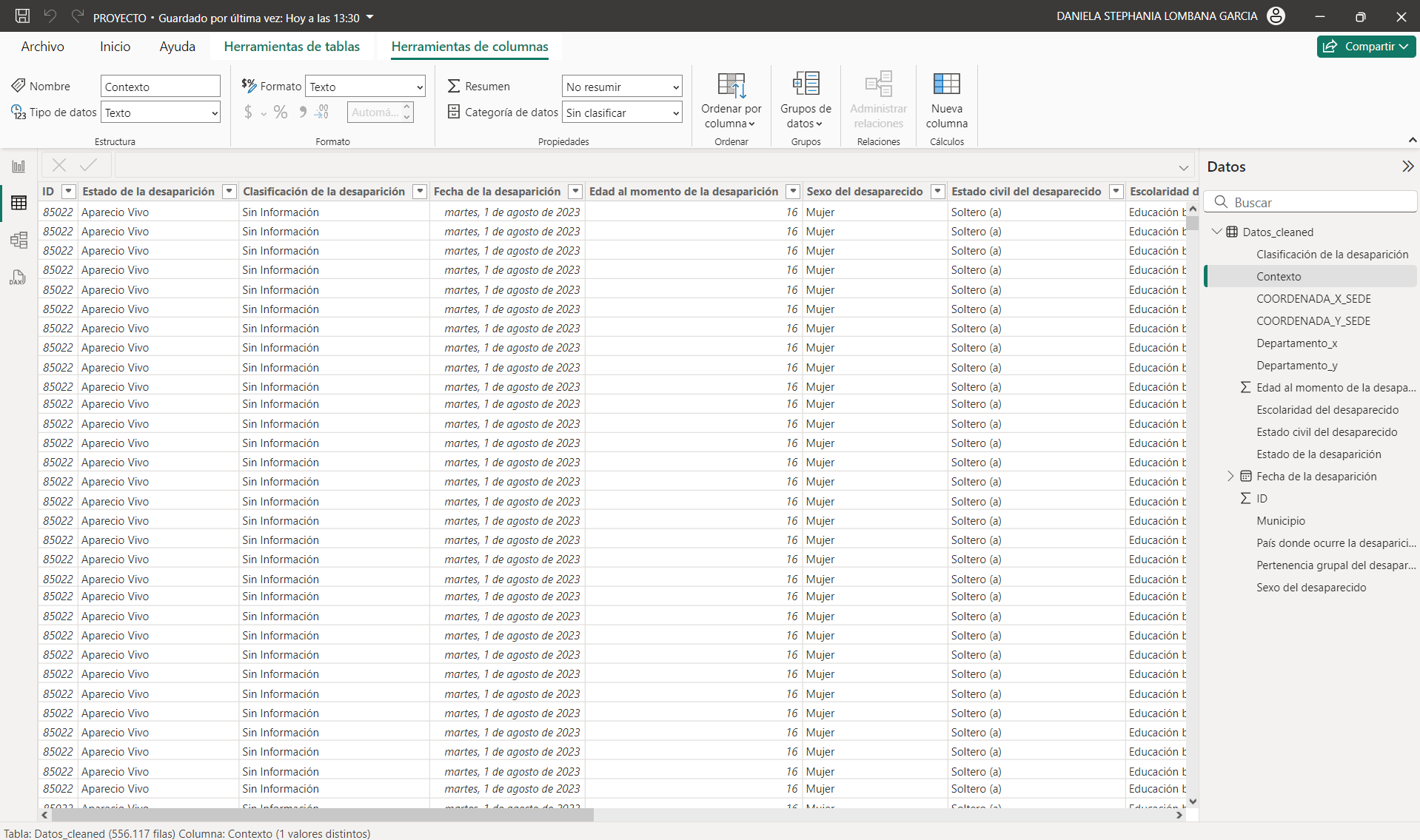Expand the formula bar chevron
1420x840 pixels.
tap(1183, 167)
